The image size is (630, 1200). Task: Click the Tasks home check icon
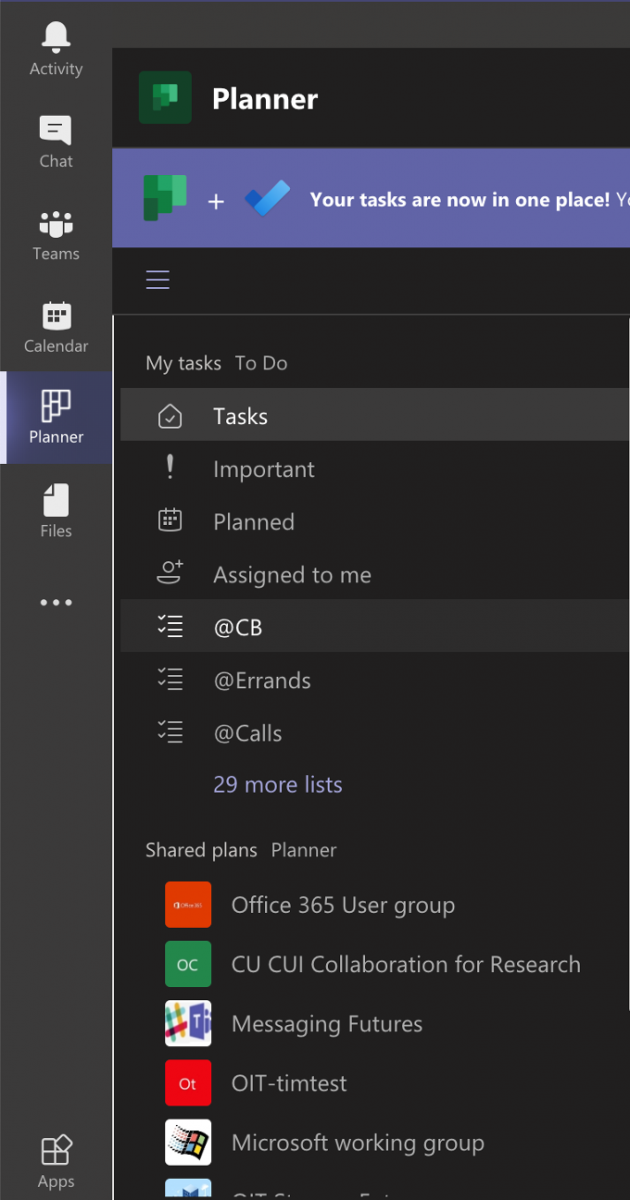pos(170,417)
